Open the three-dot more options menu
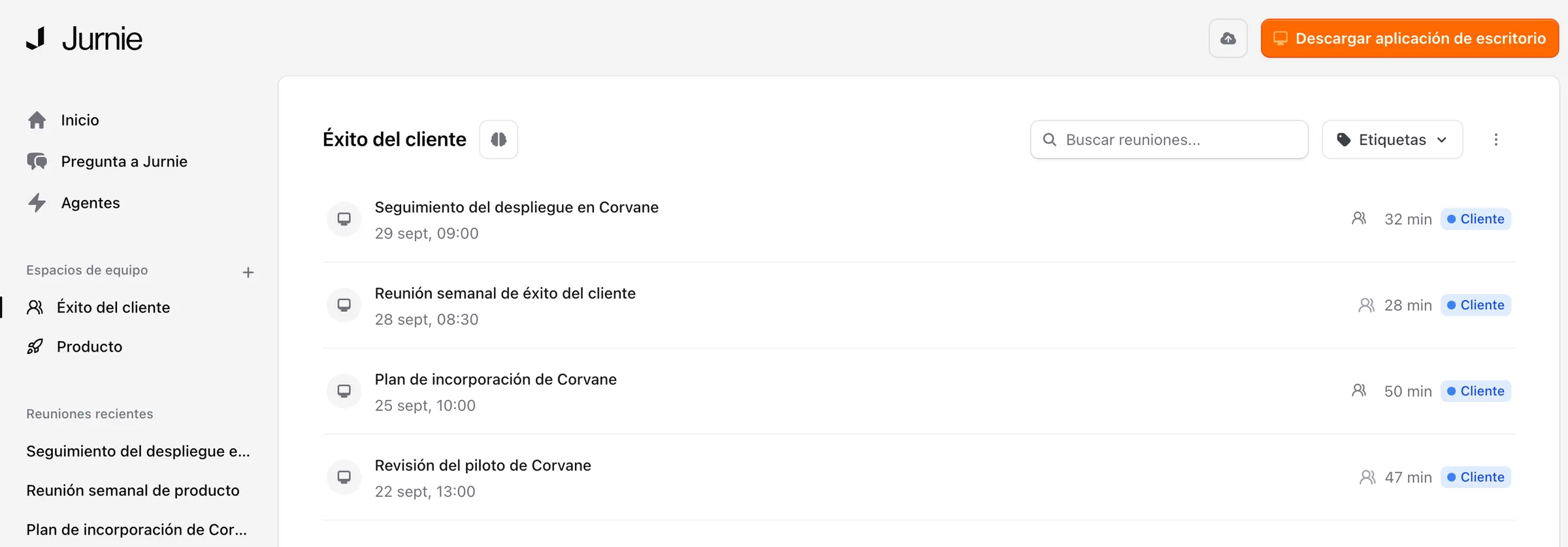Screen dimensions: 1568x547 tap(1495, 139)
